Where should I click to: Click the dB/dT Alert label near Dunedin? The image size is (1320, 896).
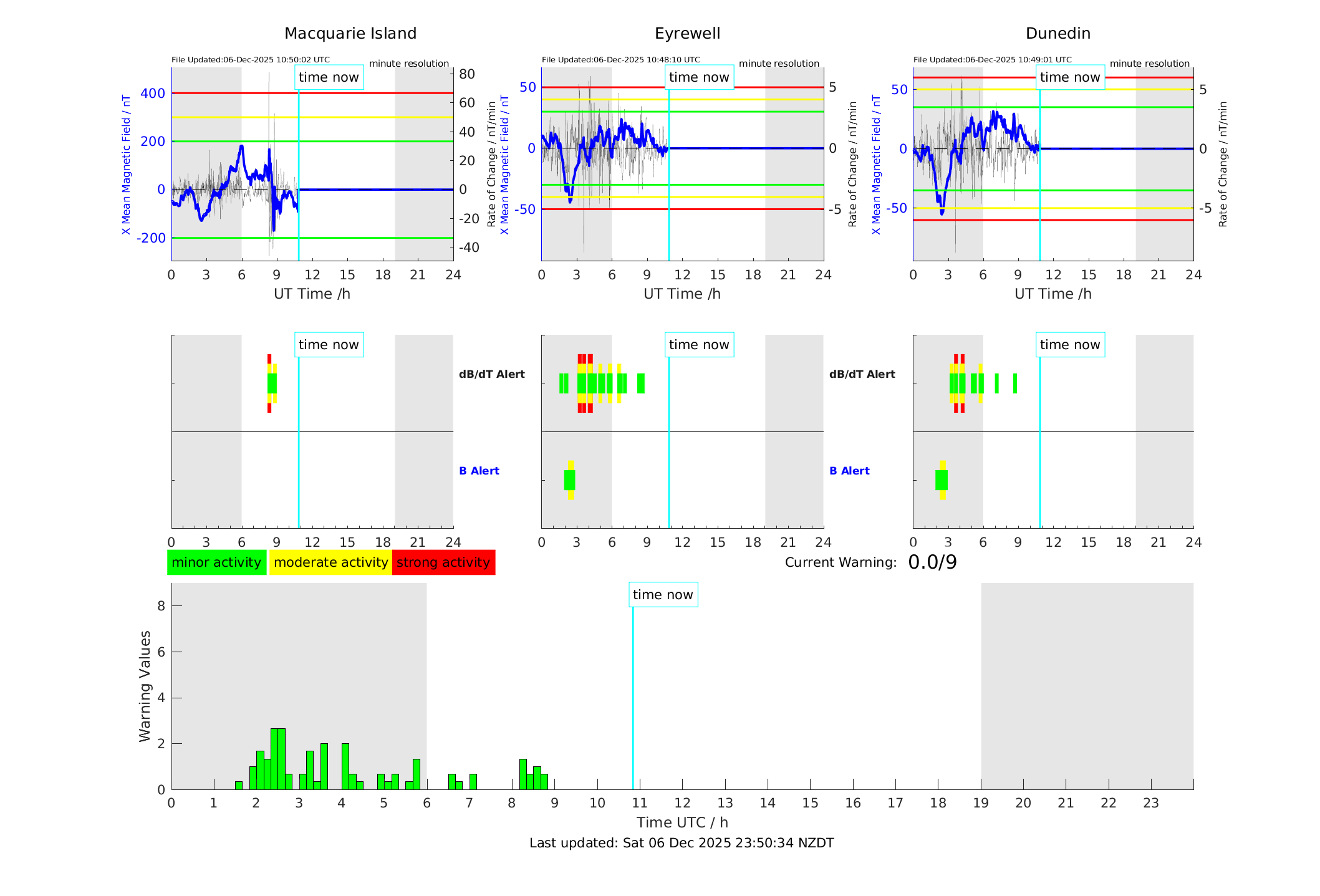[x=862, y=374]
